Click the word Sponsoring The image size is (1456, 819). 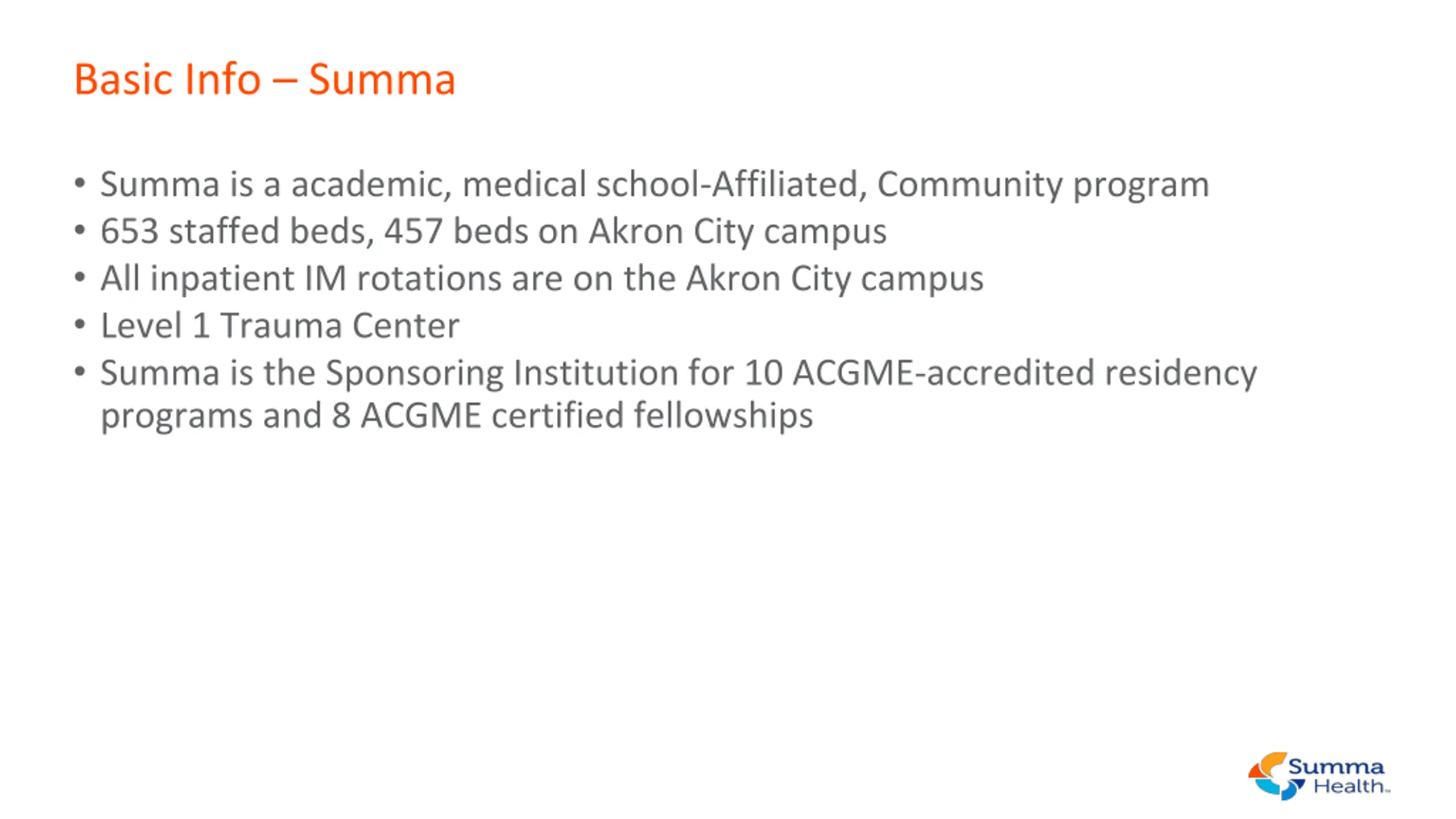coord(414,373)
